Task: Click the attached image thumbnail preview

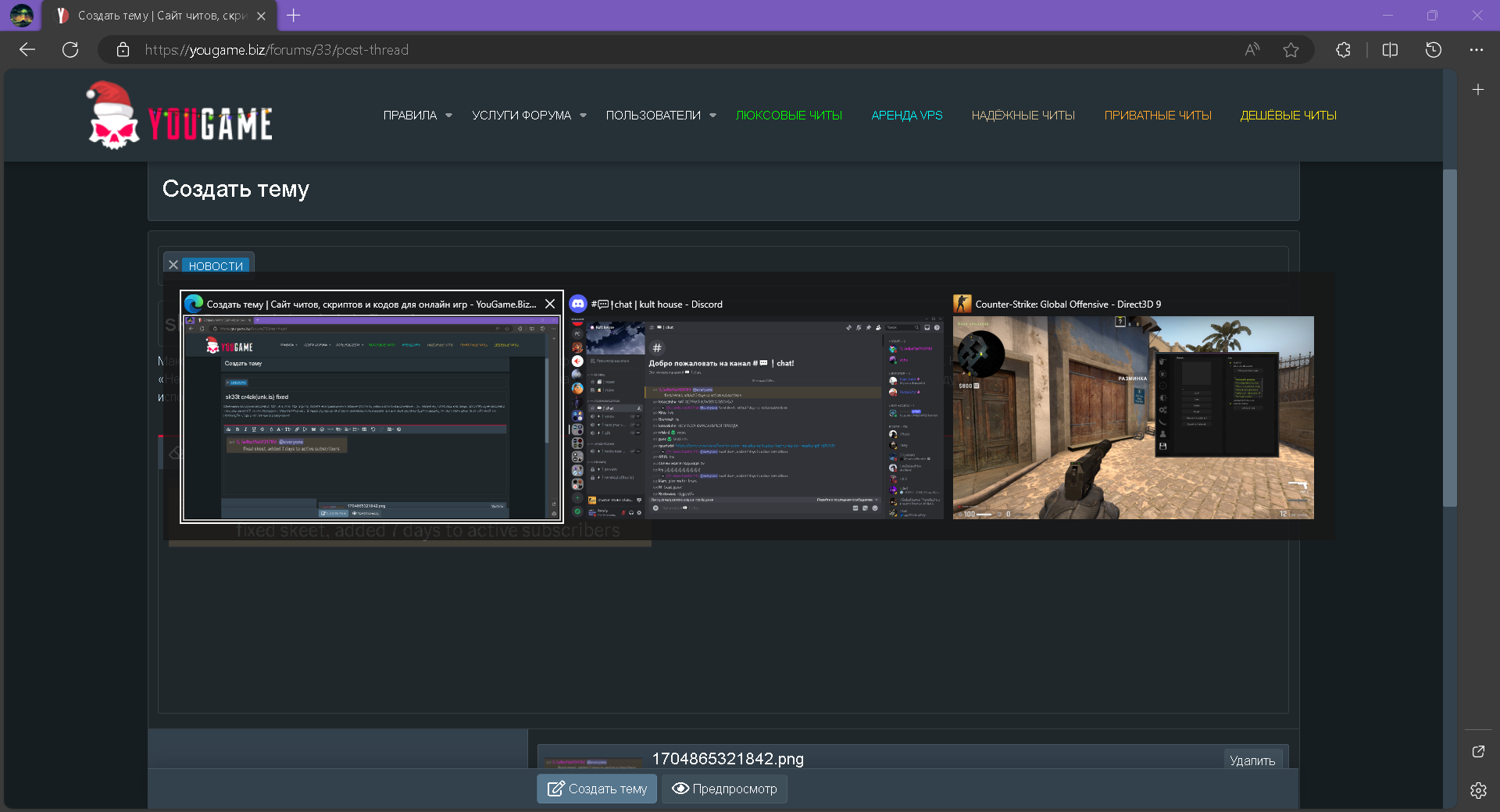Action: (x=594, y=762)
